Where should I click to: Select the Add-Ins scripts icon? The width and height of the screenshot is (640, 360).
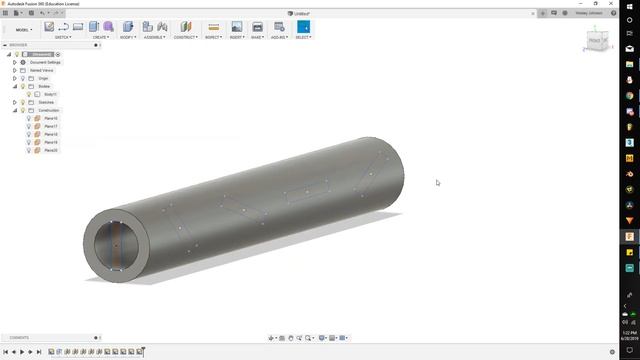click(279, 27)
